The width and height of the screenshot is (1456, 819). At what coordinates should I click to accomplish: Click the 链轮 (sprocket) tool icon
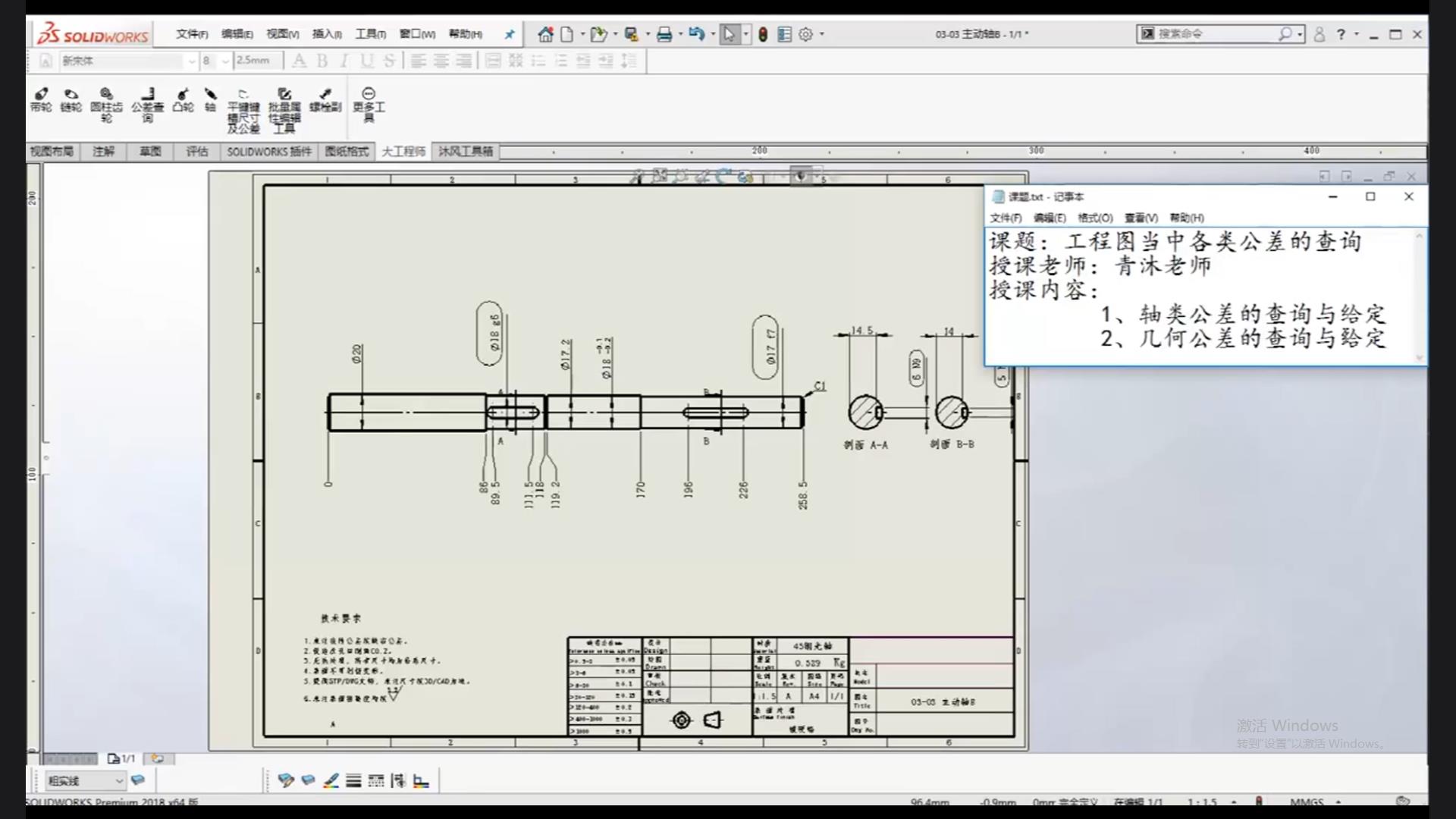[x=71, y=100]
